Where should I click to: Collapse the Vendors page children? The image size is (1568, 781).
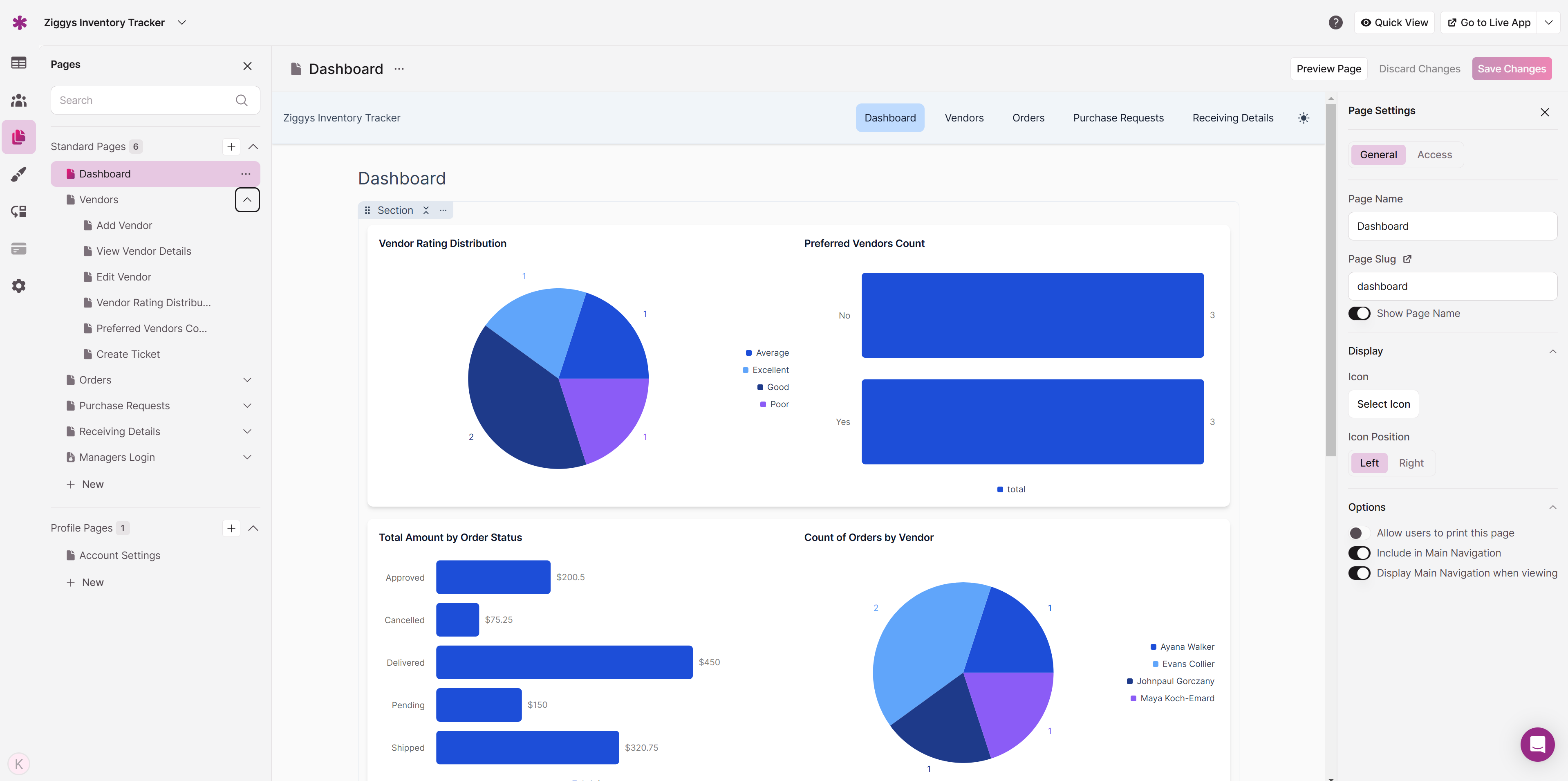click(x=247, y=200)
